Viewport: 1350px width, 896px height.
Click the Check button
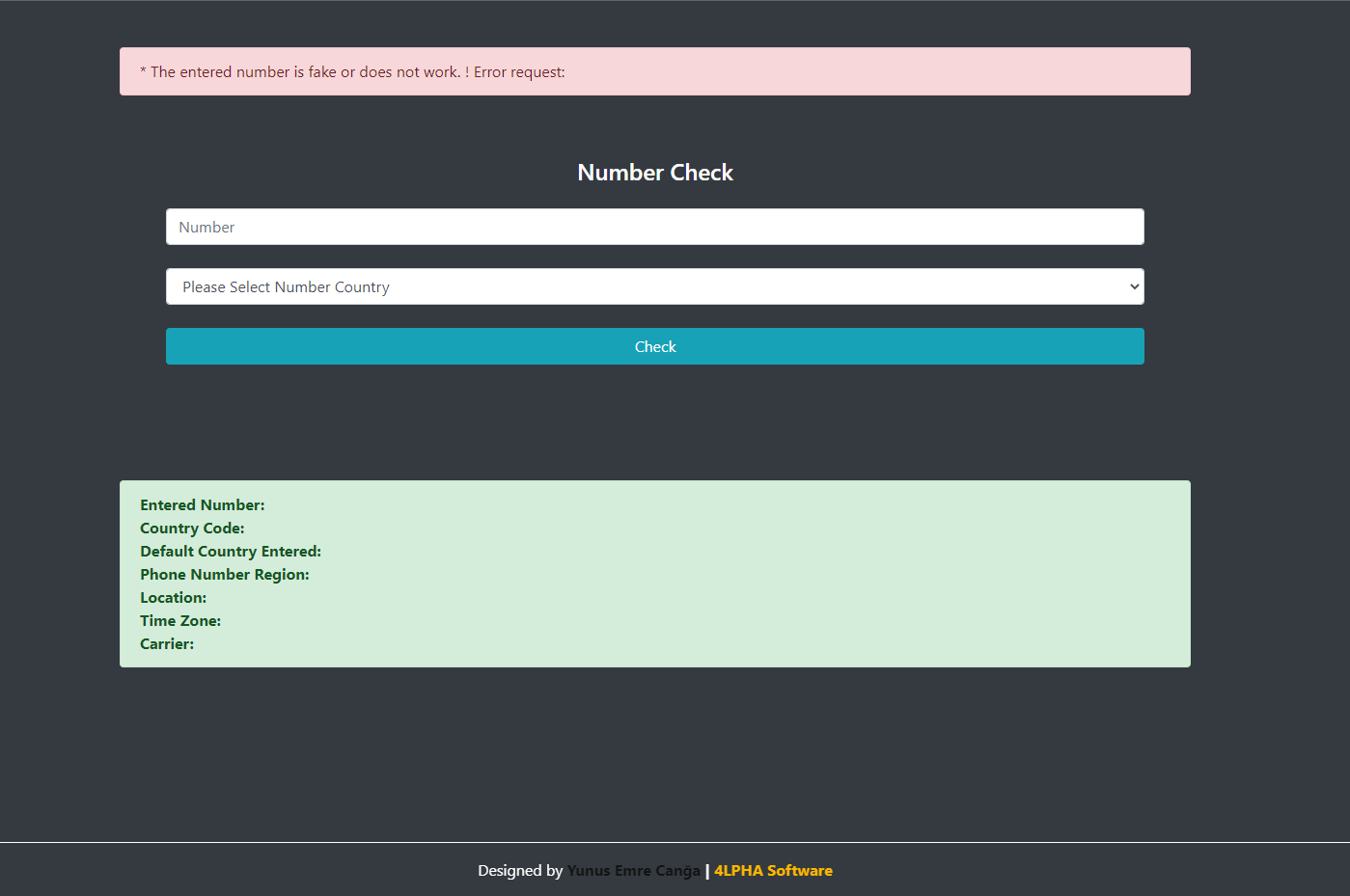tap(655, 346)
